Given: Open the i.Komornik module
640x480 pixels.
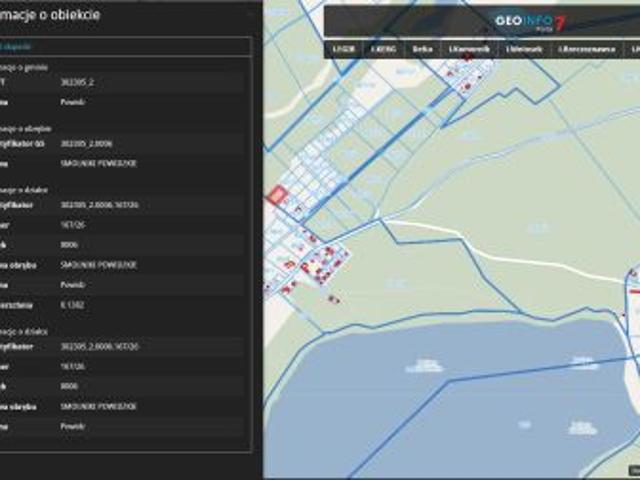Looking at the screenshot, I should [x=468, y=48].
